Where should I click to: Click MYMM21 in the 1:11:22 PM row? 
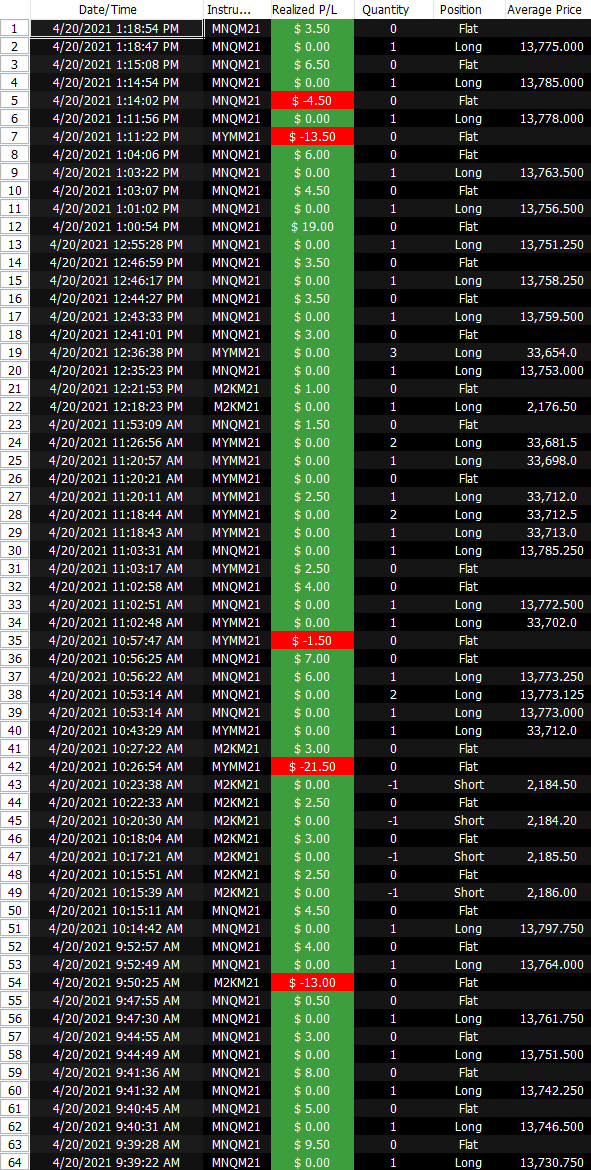pyautogui.click(x=237, y=137)
